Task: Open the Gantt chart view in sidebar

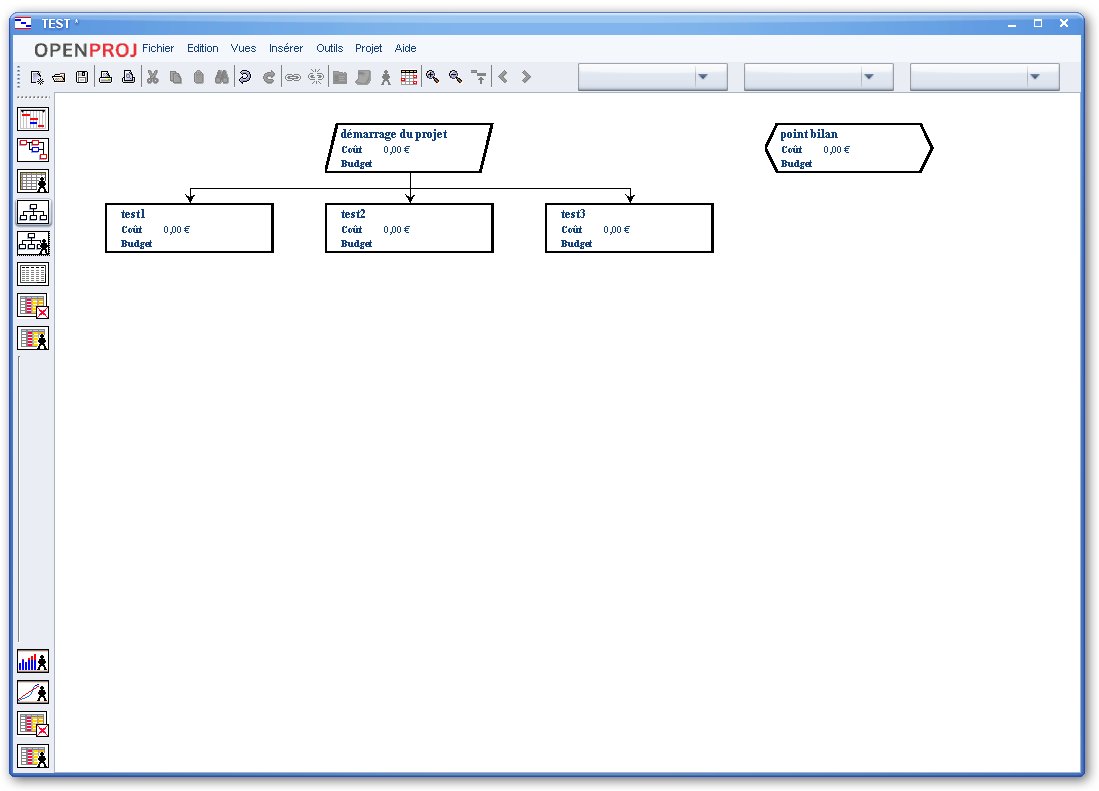Action: coord(33,119)
